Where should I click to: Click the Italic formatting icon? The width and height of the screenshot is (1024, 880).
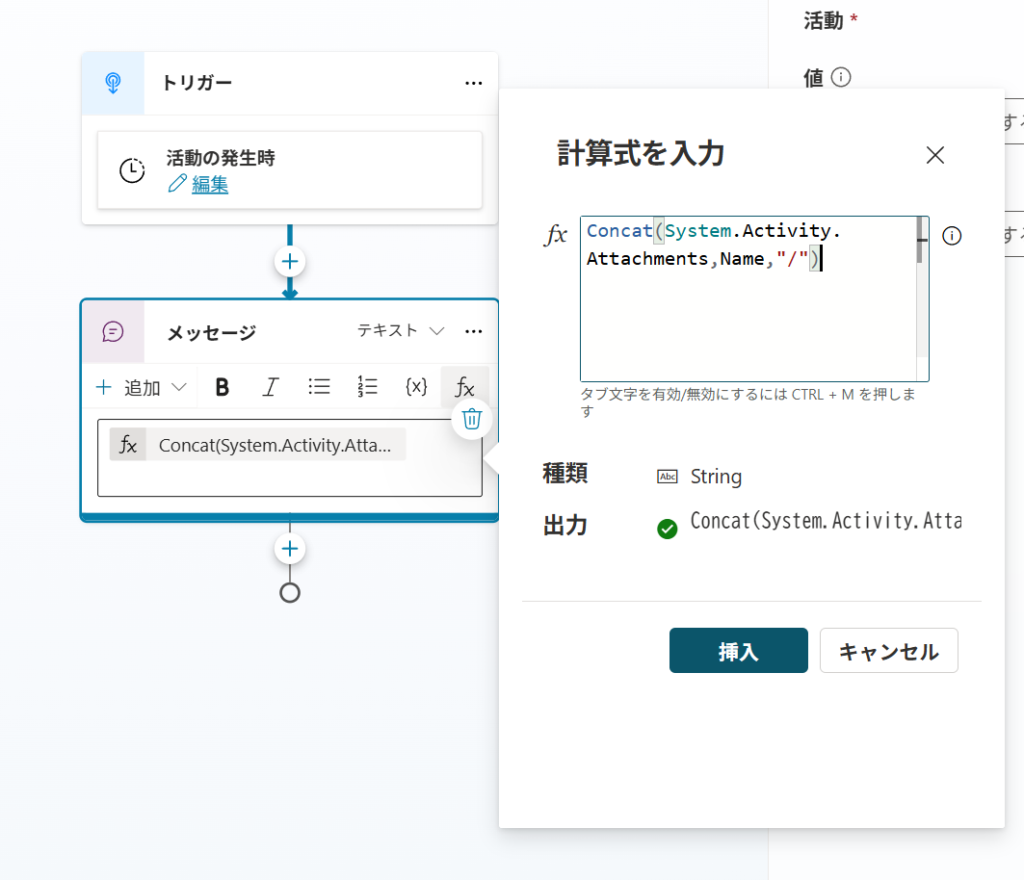click(270, 387)
